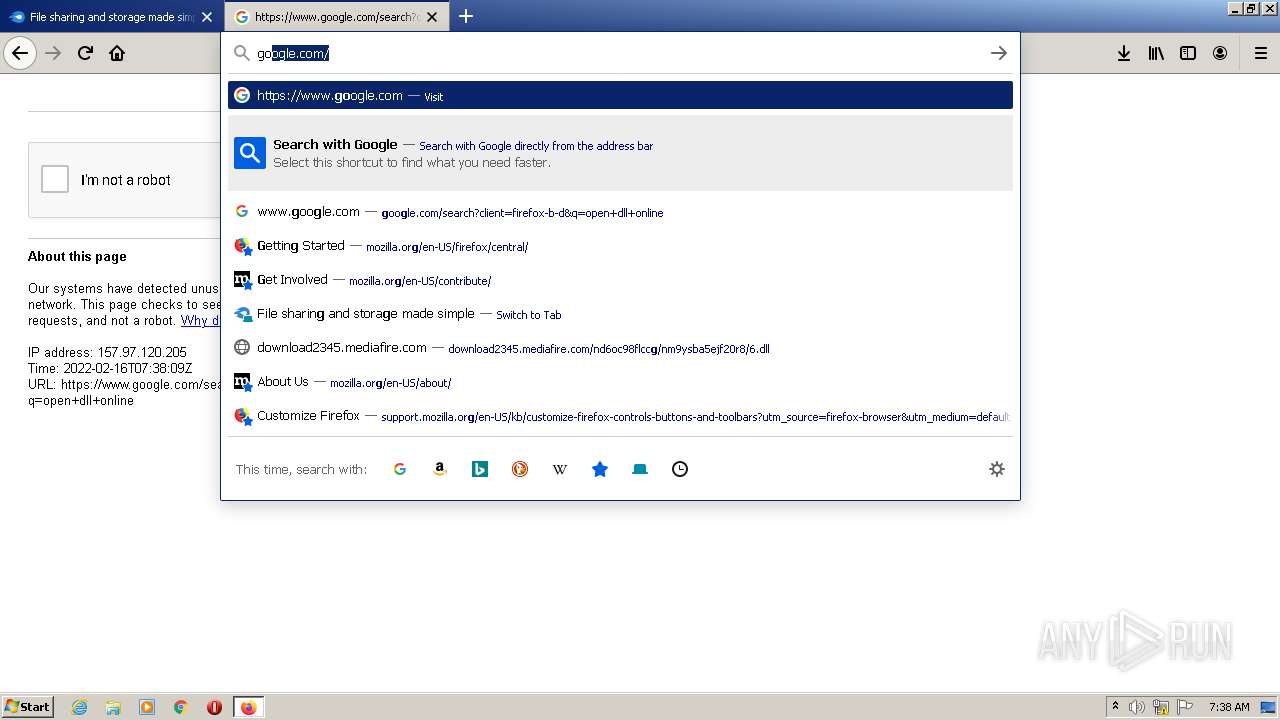Search bookmarks with the star icon

tap(600, 469)
